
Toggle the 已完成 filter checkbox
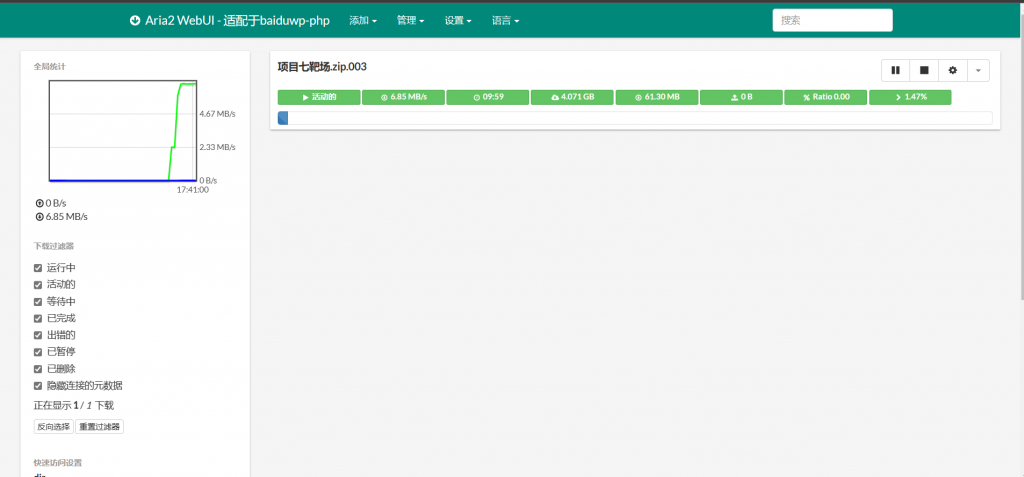tap(38, 318)
